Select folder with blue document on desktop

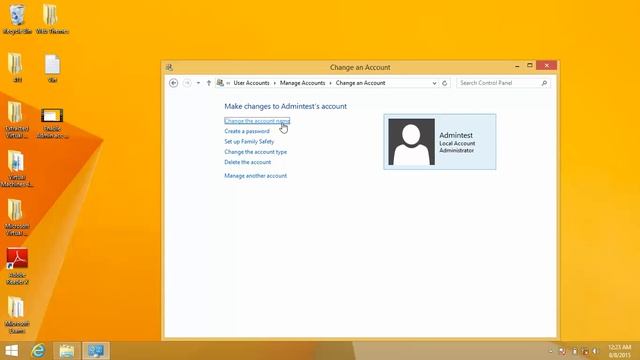coord(16,168)
